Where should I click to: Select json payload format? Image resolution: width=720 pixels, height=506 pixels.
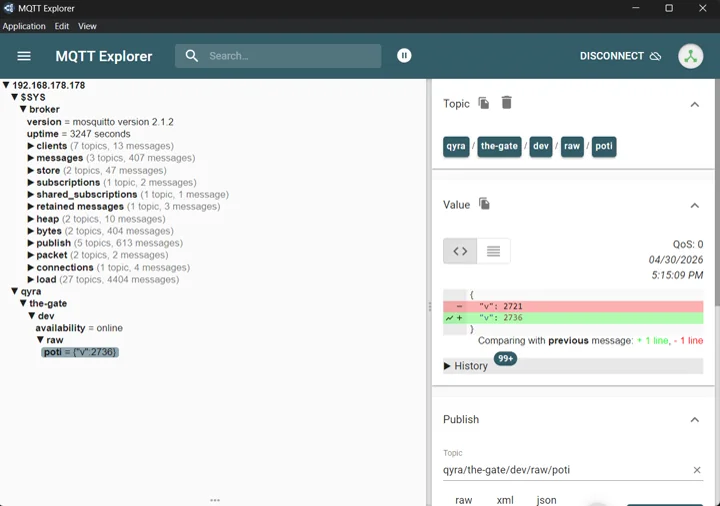pyautogui.click(x=546, y=500)
